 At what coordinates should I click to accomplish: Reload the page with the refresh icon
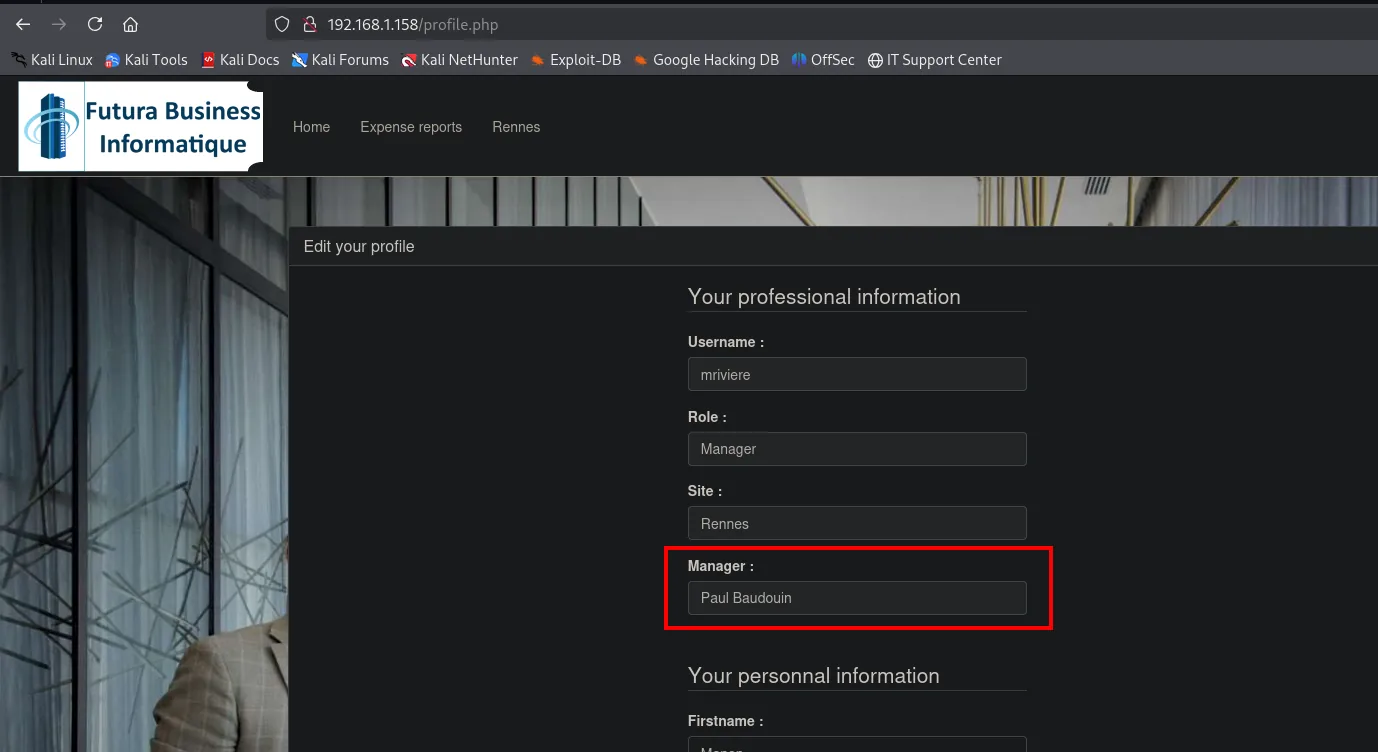pos(95,24)
